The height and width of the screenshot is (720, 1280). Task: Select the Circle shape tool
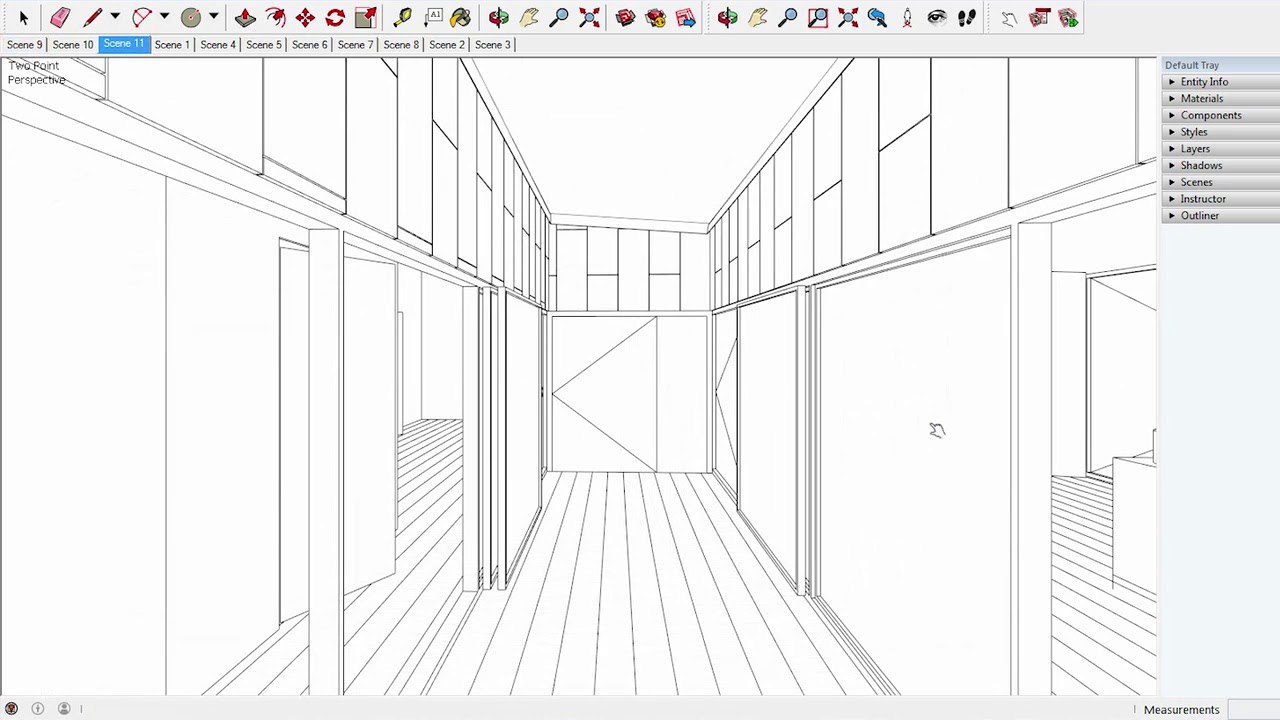click(190, 17)
